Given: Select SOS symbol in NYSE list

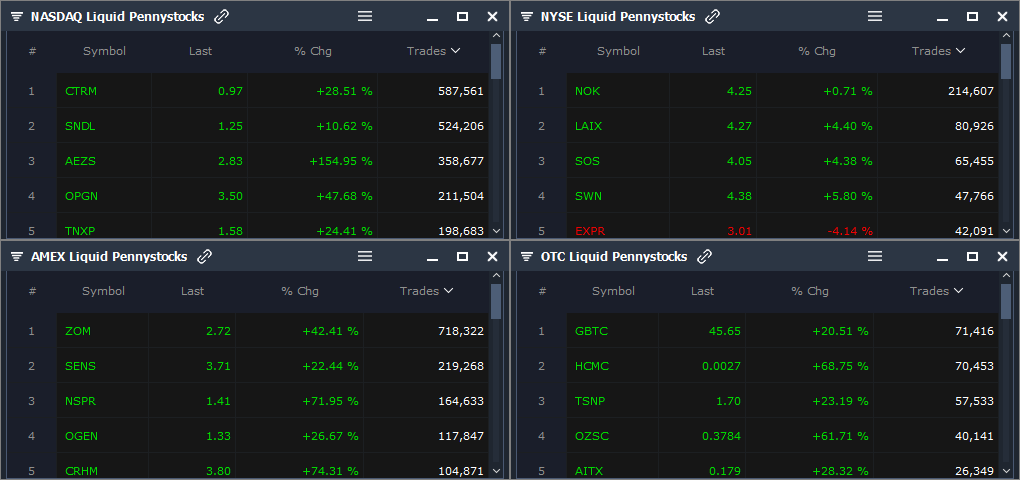Looking at the screenshot, I should coord(587,161).
